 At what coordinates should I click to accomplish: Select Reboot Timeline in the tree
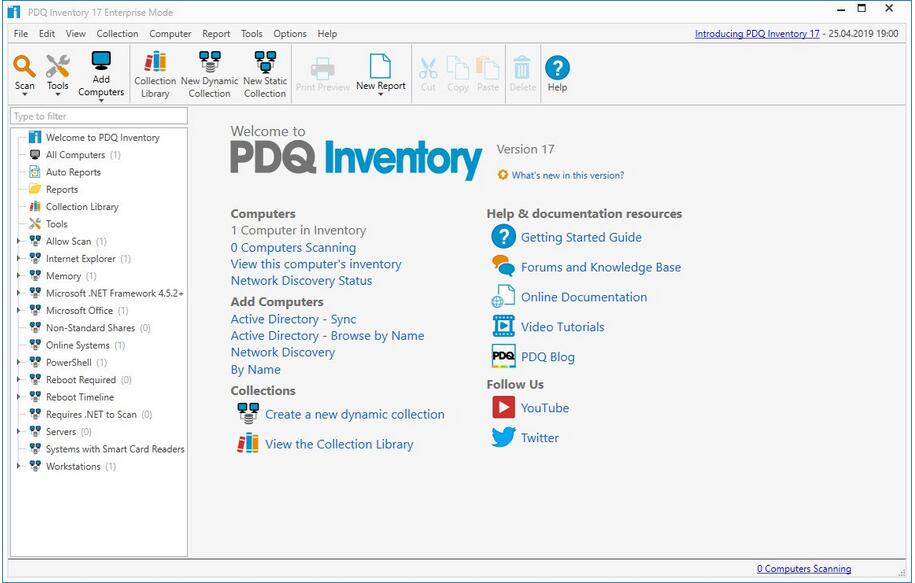click(80, 397)
